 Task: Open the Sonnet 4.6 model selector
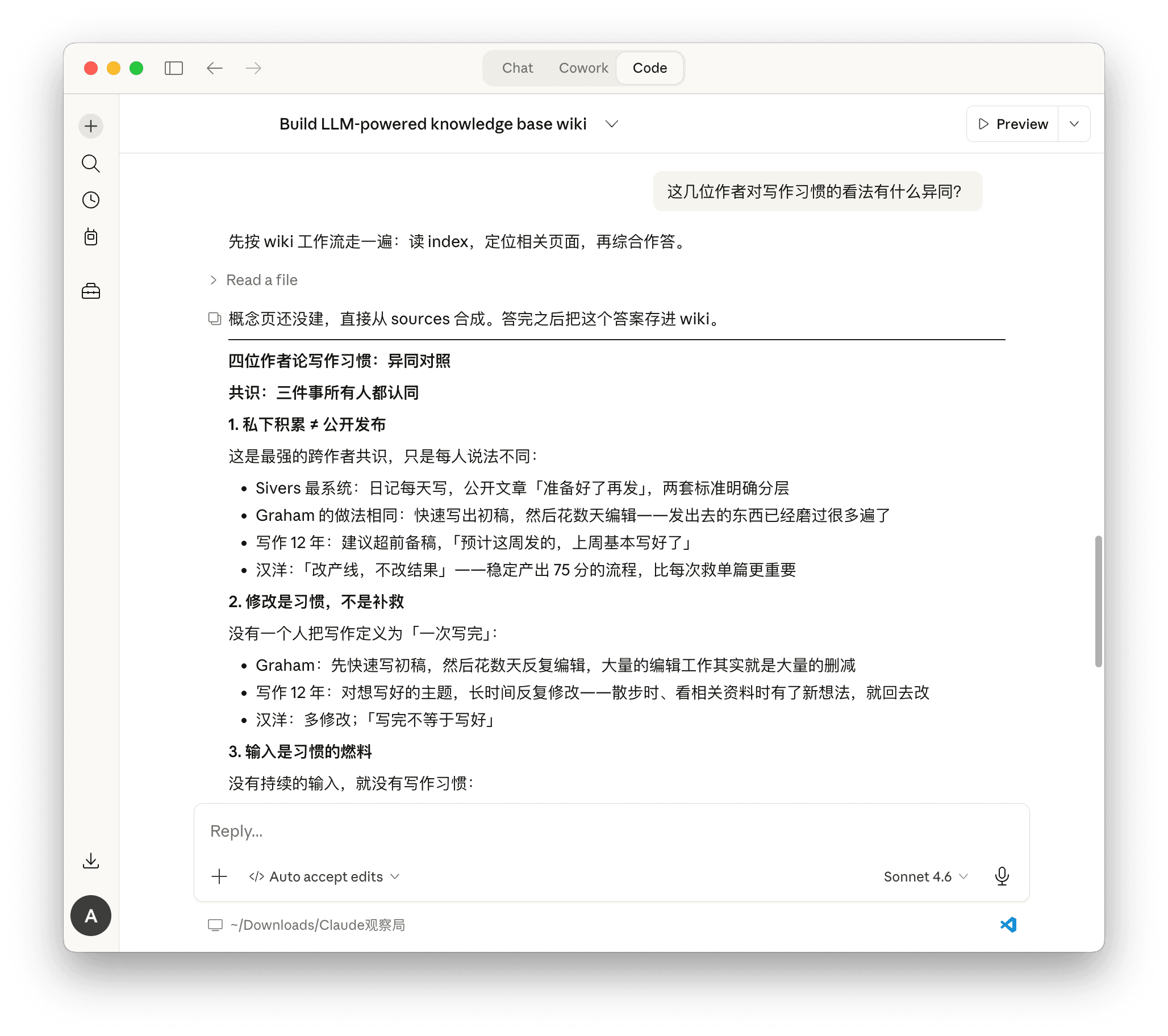pyautogui.click(x=926, y=876)
